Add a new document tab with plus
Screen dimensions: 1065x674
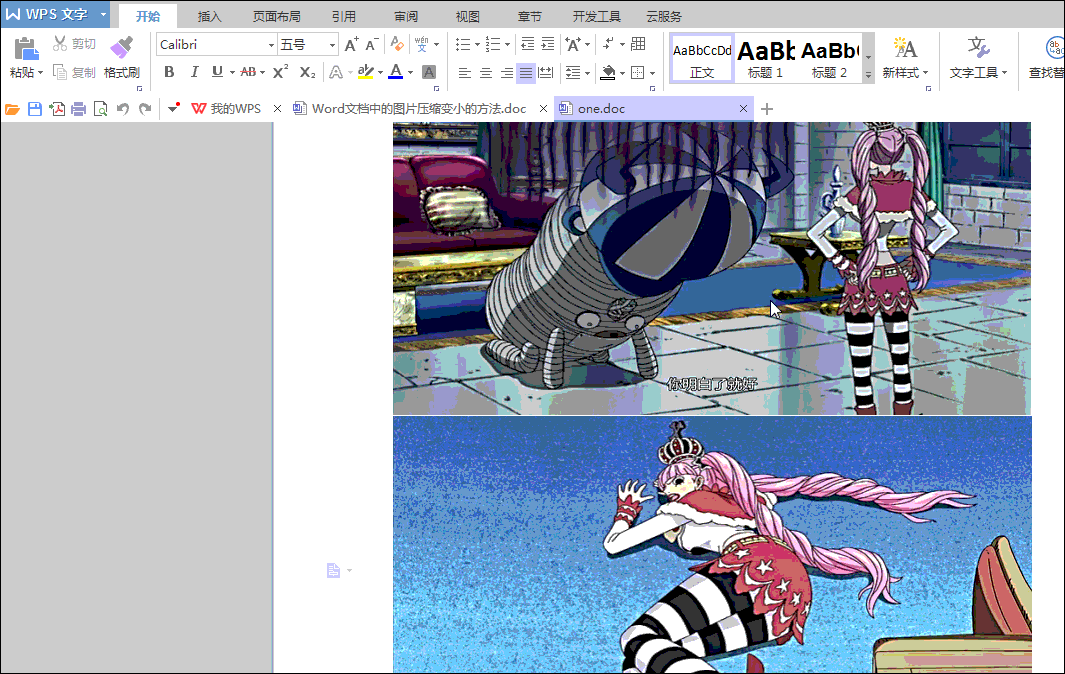767,109
